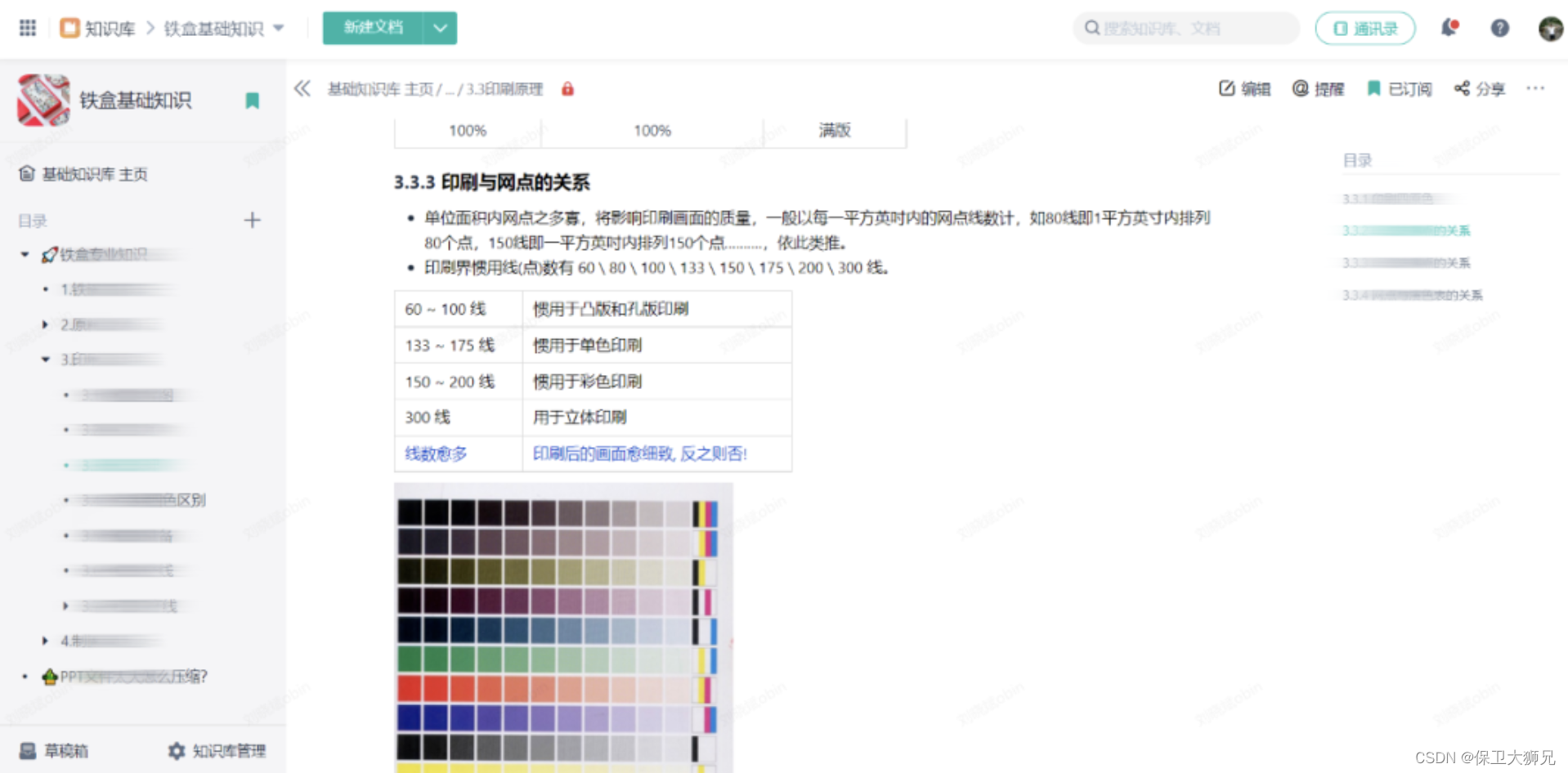Click the 铁盒基础知识 knowledge base logo
Image resolution: width=1568 pixels, height=773 pixels.
click(x=43, y=100)
